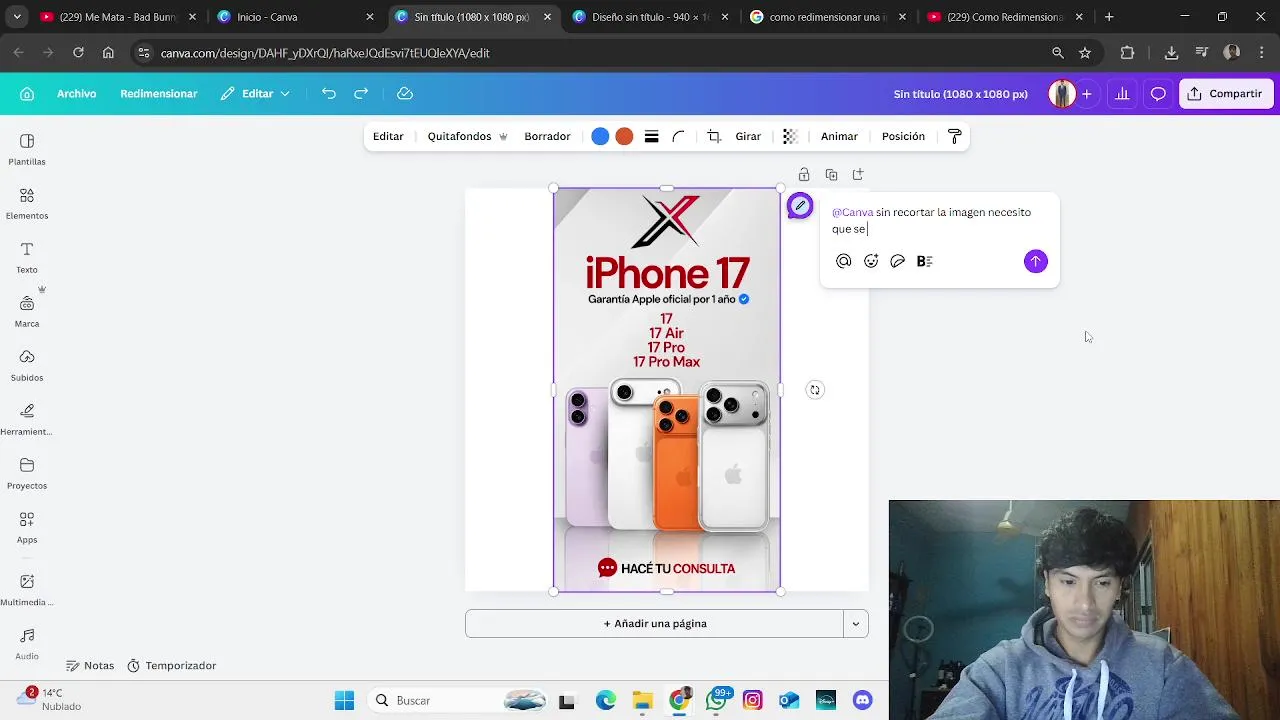The height and width of the screenshot is (720, 1280).
Task: Expand the Editar mode dropdown
Action: click(x=256, y=93)
